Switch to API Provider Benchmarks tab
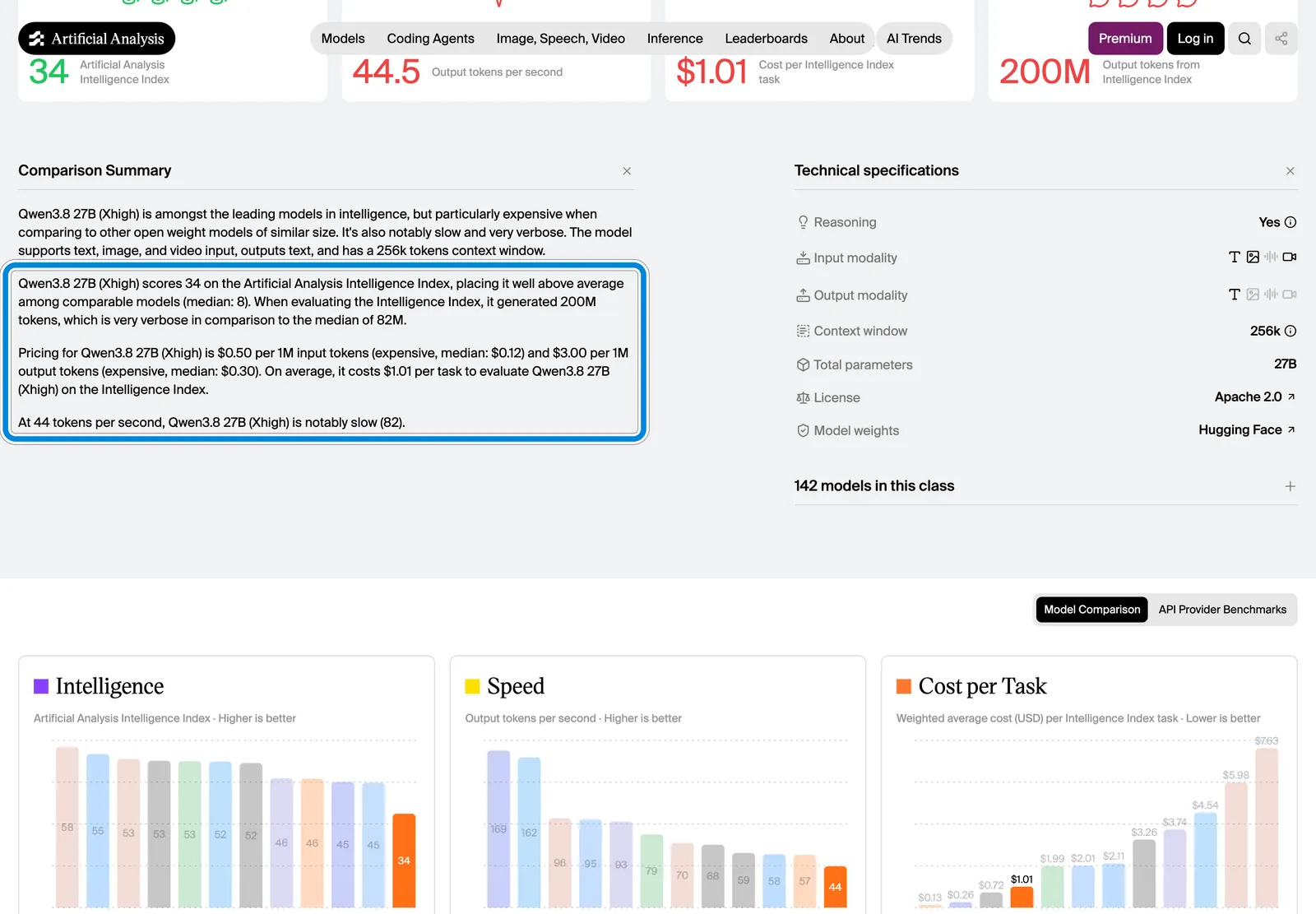Image resolution: width=1316 pixels, height=914 pixels. (x=1222, y=610)
